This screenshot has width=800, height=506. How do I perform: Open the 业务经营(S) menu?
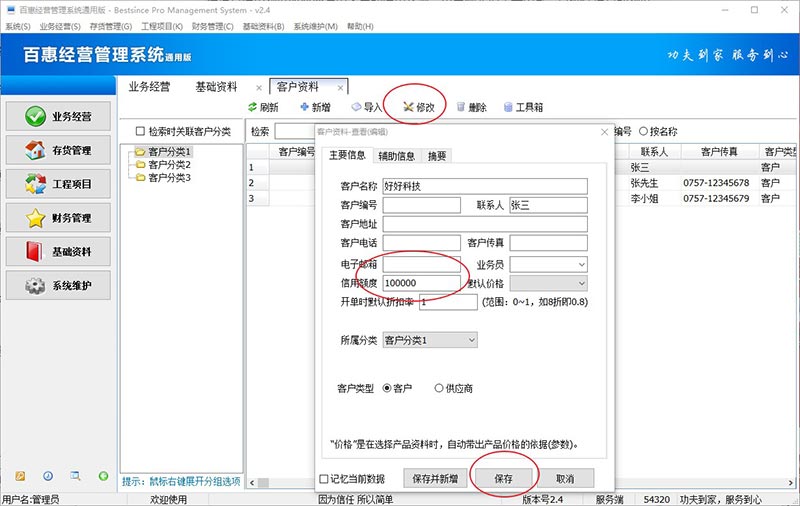(60, 26)
